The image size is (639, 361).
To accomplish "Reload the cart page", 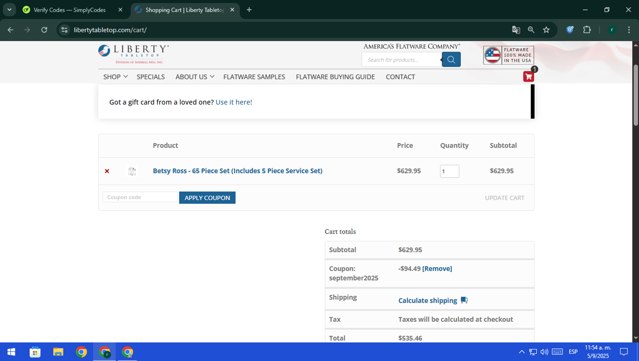I will [x=44, y=30].
